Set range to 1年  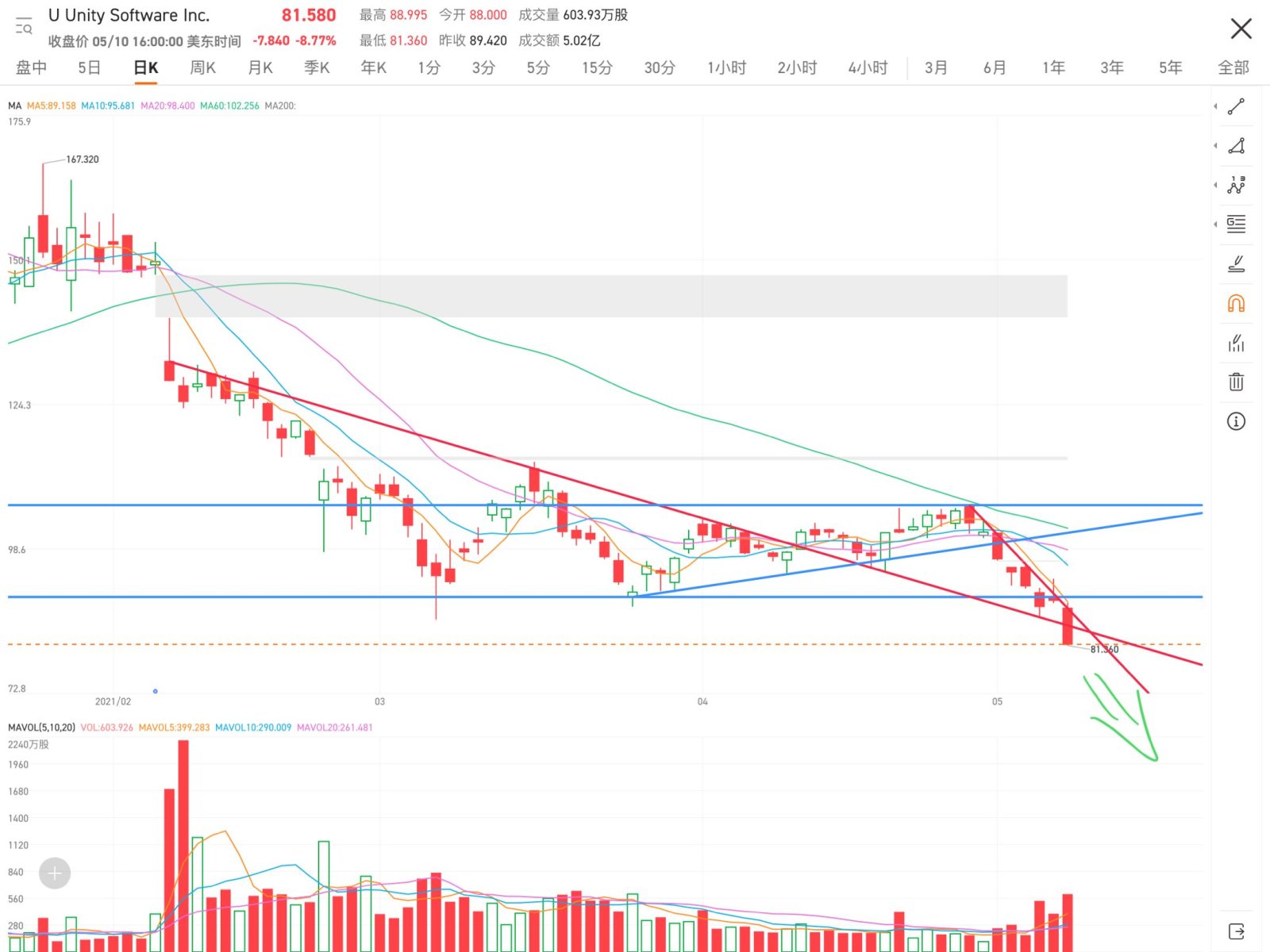[x=1053, y=68]
